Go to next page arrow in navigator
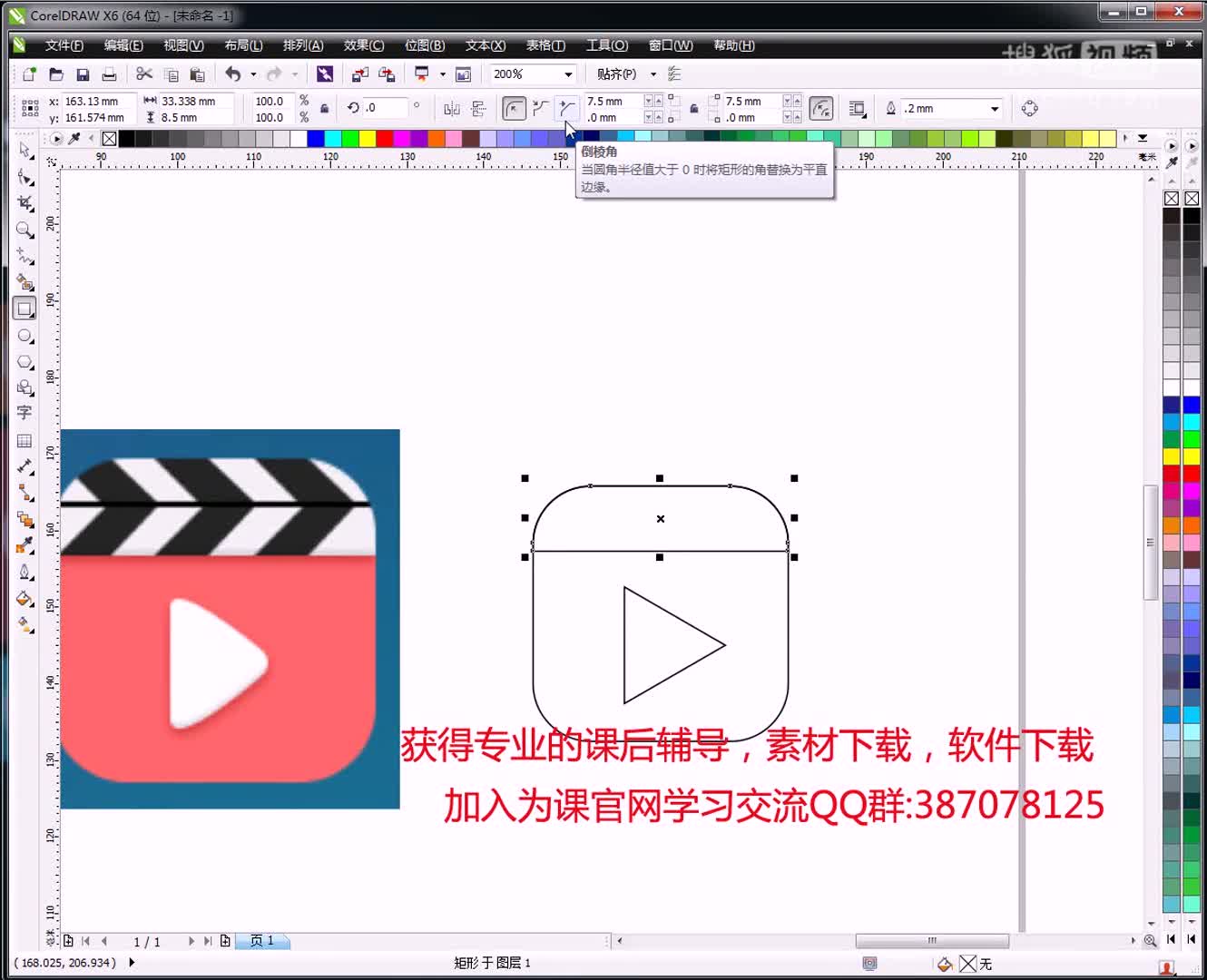The image size is (1207, 980). [191, 941]
